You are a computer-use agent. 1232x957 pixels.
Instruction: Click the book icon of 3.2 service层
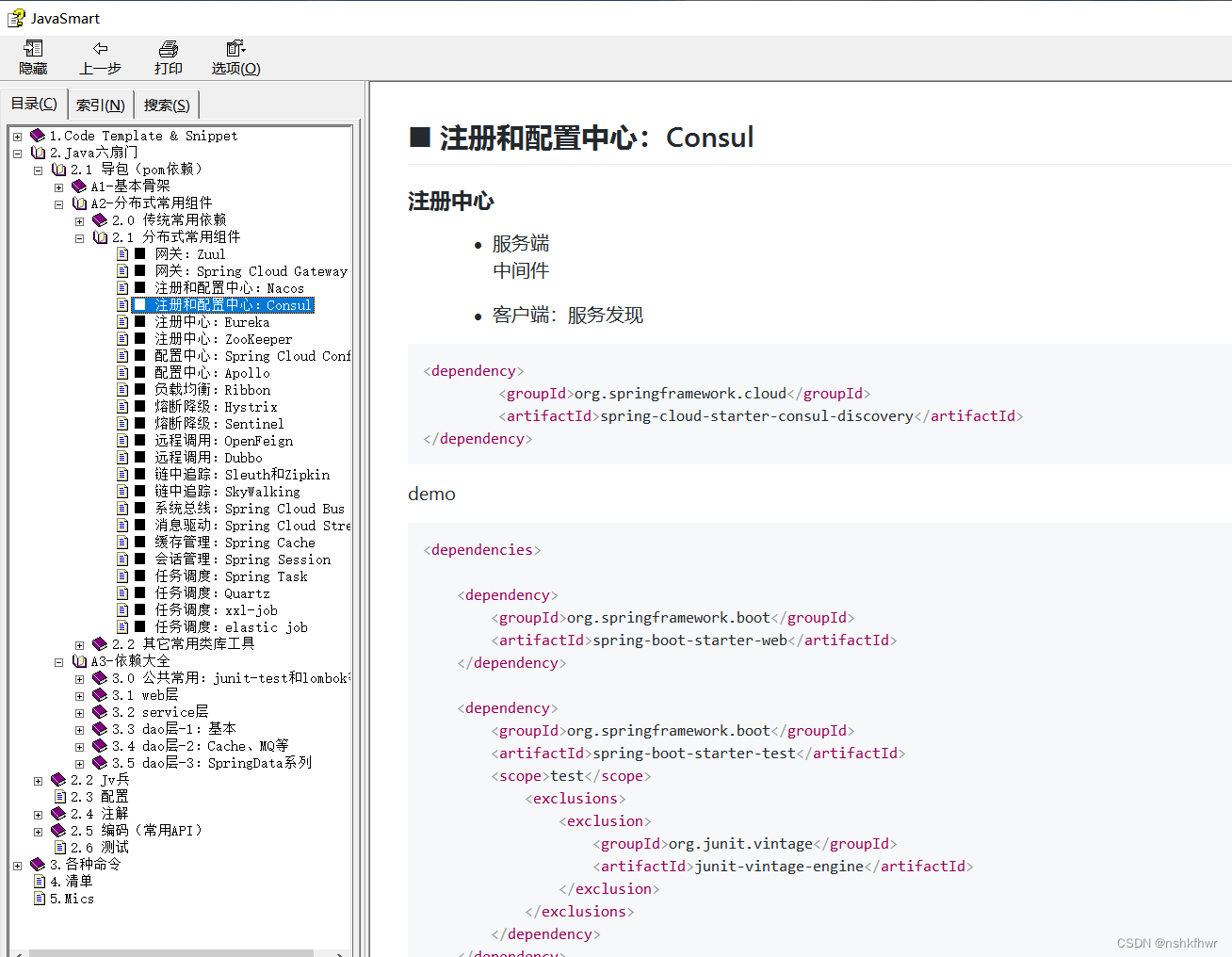pyautogui.click(x=100, y=712)
